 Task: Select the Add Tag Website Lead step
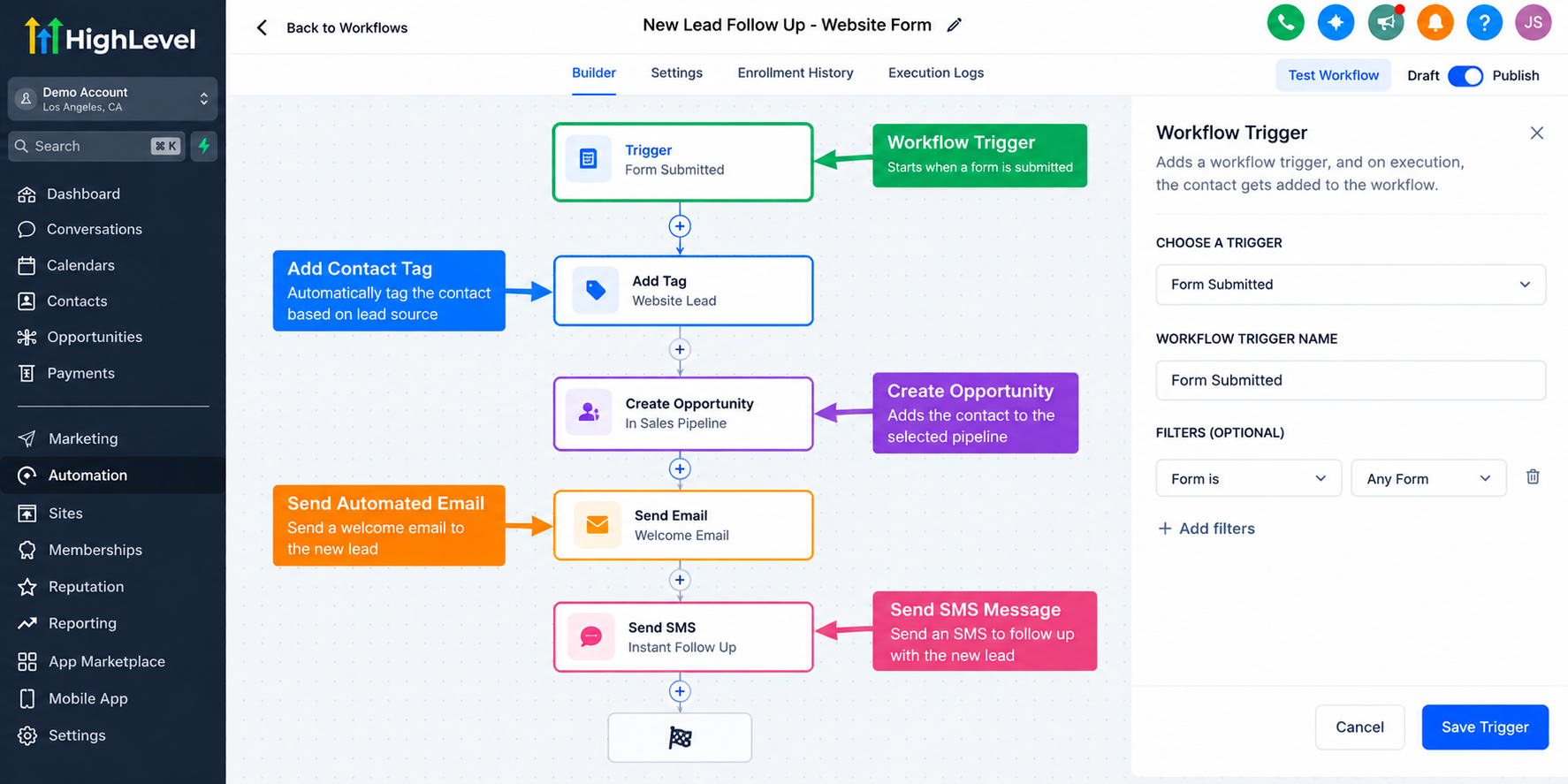[682, 291]
